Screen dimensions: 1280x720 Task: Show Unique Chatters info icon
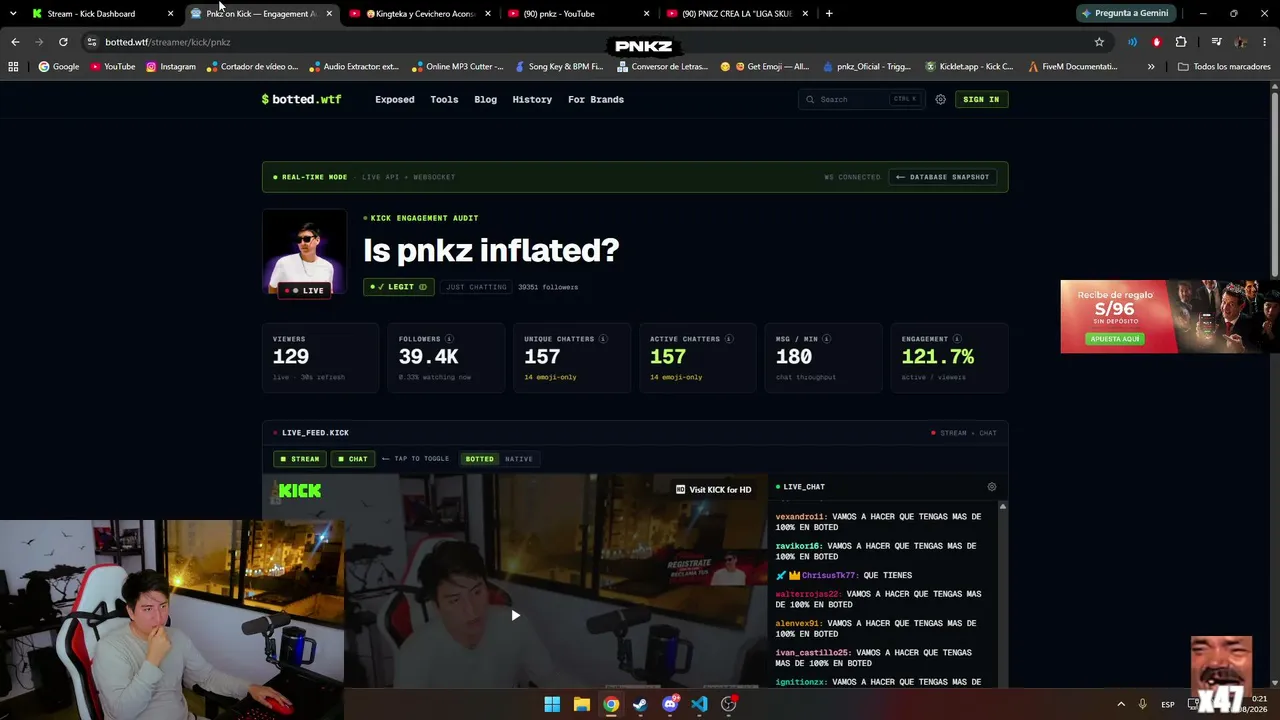pos(603,339)
